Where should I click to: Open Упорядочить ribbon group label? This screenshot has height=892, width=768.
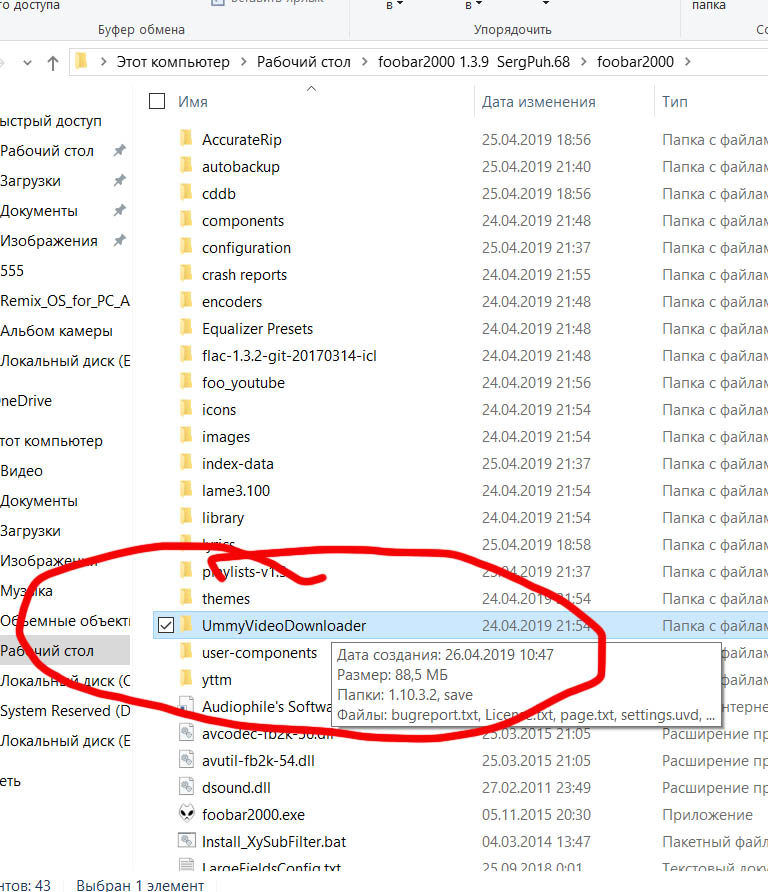(x=513, y=30)
